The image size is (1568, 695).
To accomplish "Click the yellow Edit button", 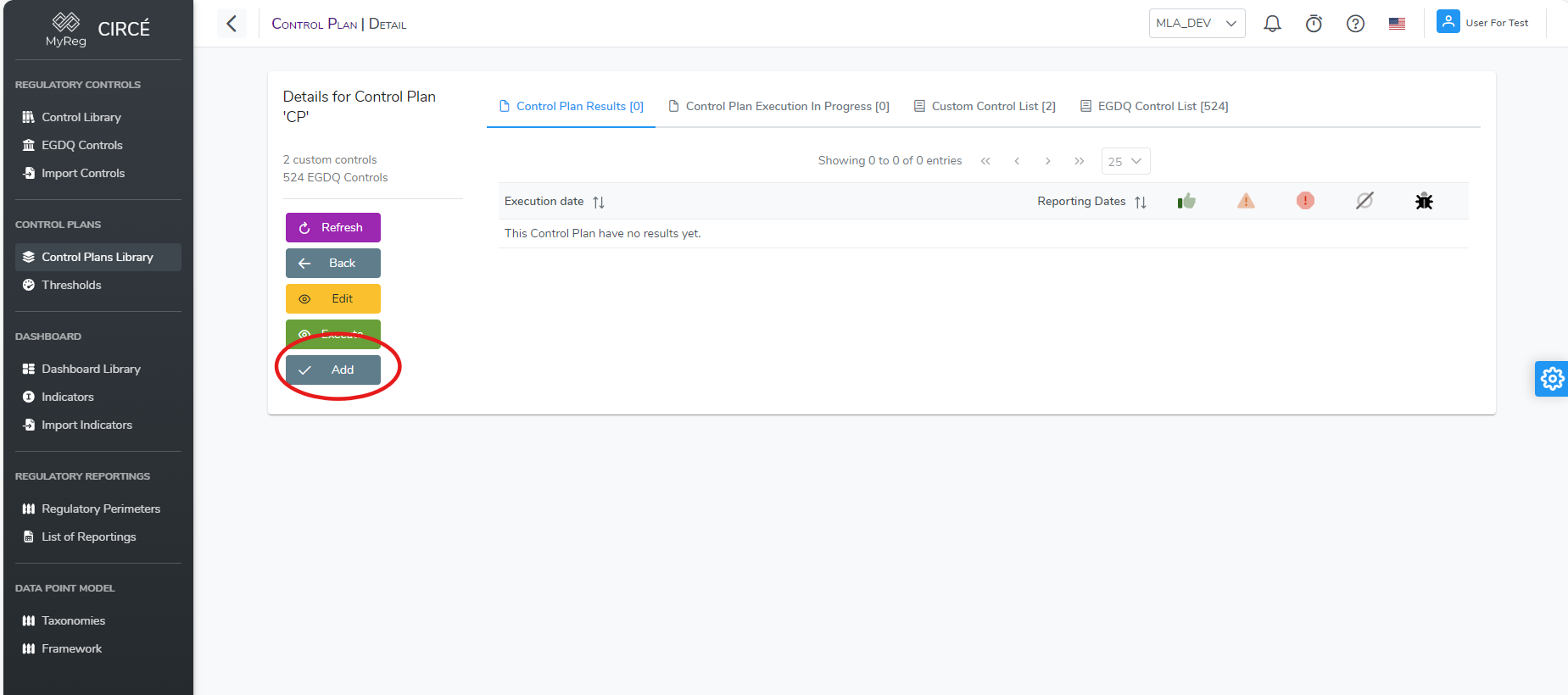I will 333,298.
